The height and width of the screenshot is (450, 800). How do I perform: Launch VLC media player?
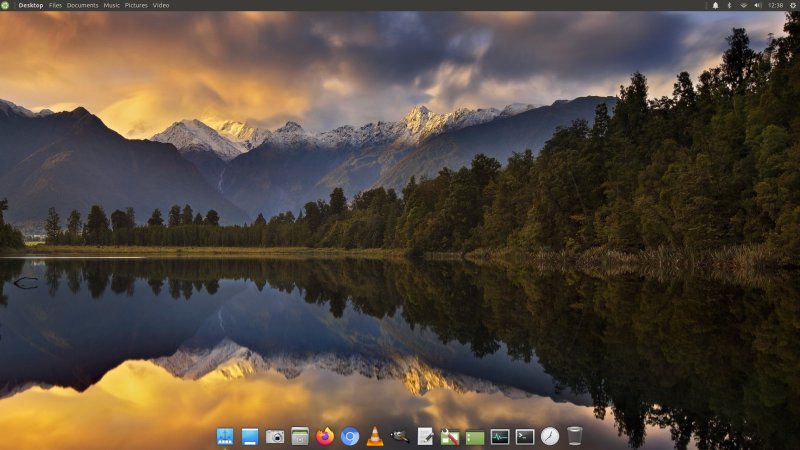click(375, 436)
